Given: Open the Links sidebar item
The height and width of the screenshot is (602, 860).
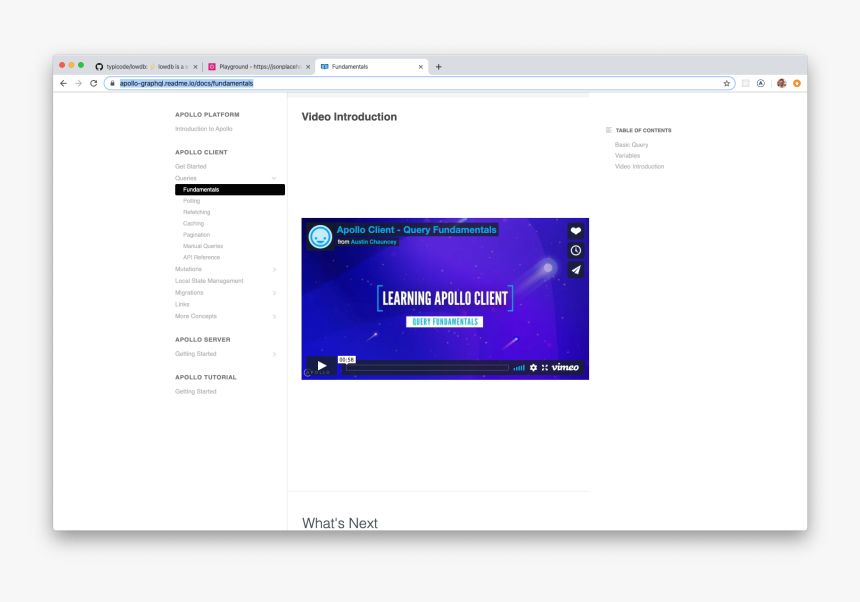Looking at the screenshot, I should (x=182, y=304).
